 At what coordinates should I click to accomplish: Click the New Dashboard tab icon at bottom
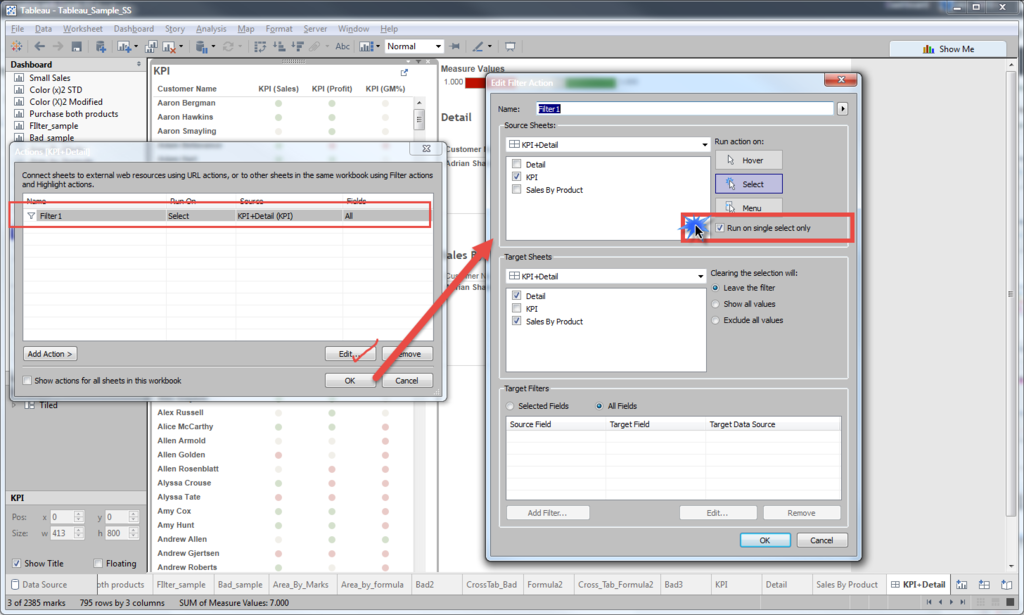pos(984,584)
